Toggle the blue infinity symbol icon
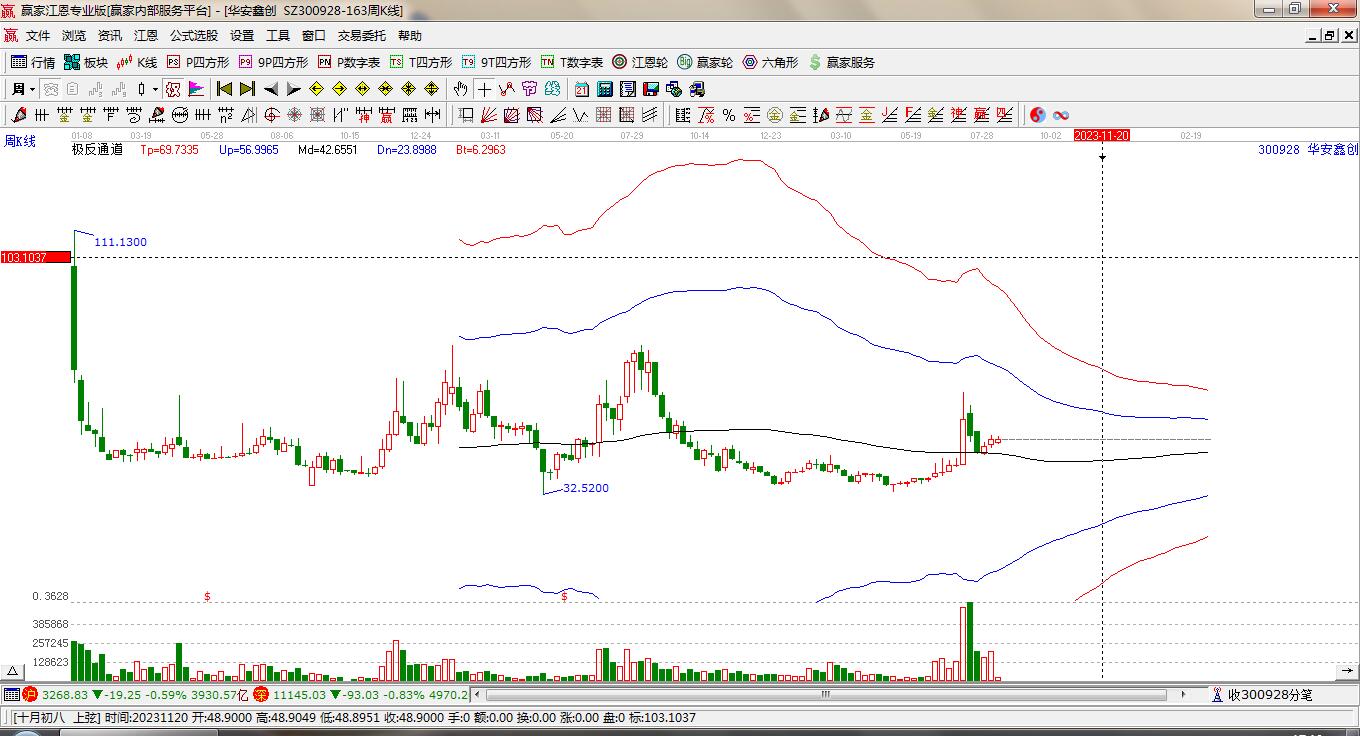 coord(1061,115)
